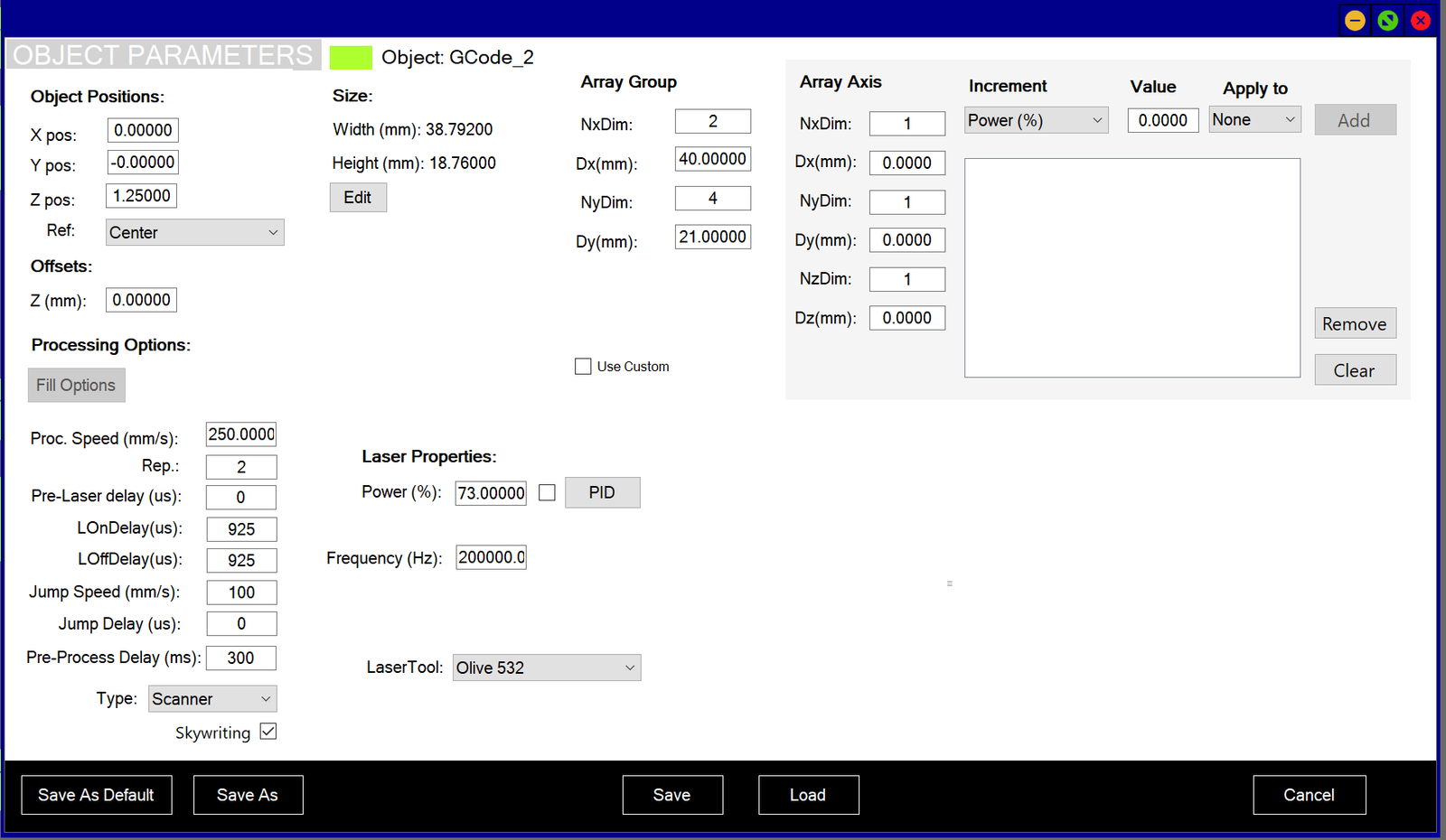Open Fill Options
The width and height of the screenshot is (1446, 840).
76,385
